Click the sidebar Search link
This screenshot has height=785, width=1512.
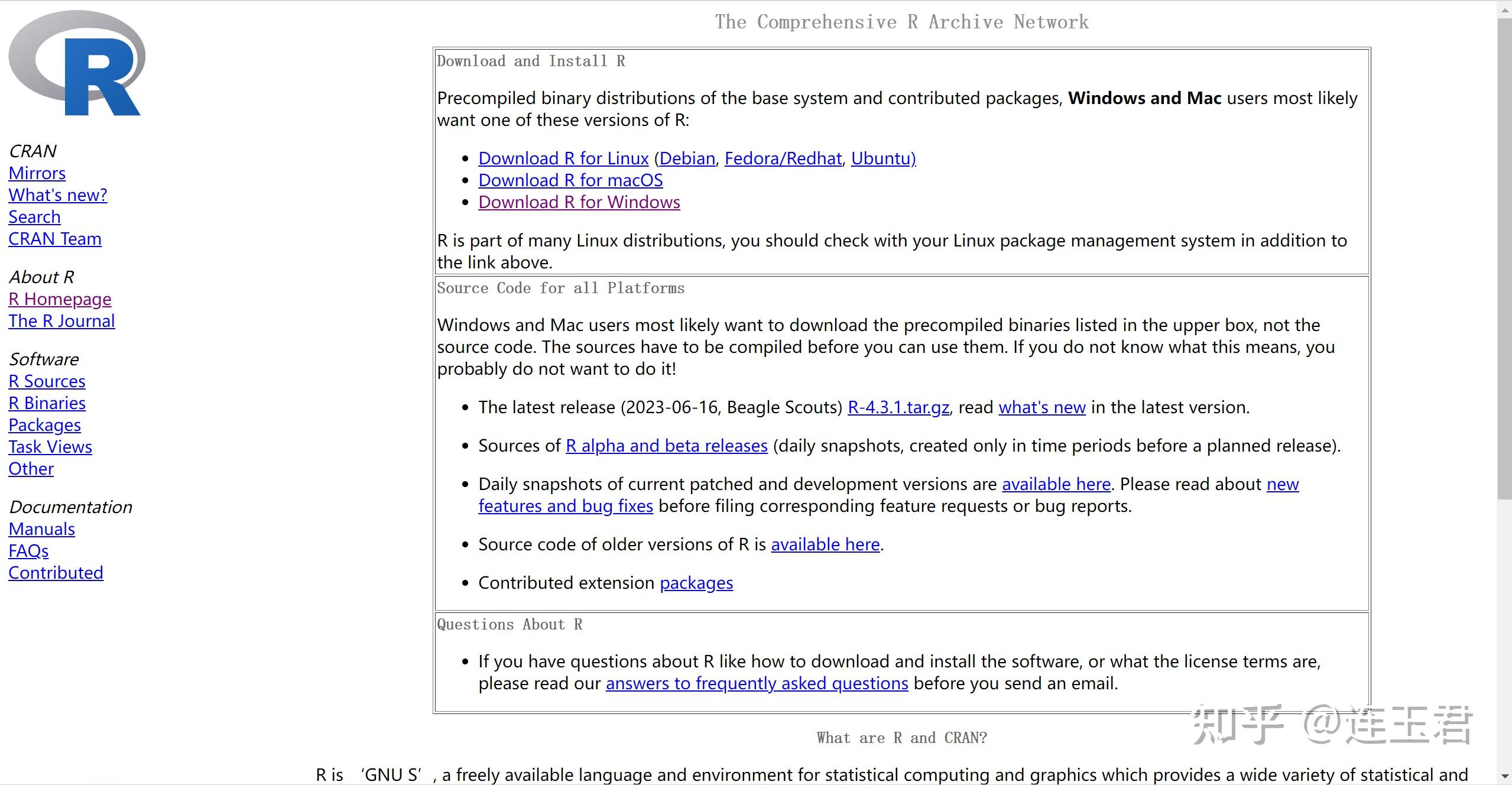tap(34, 217)
